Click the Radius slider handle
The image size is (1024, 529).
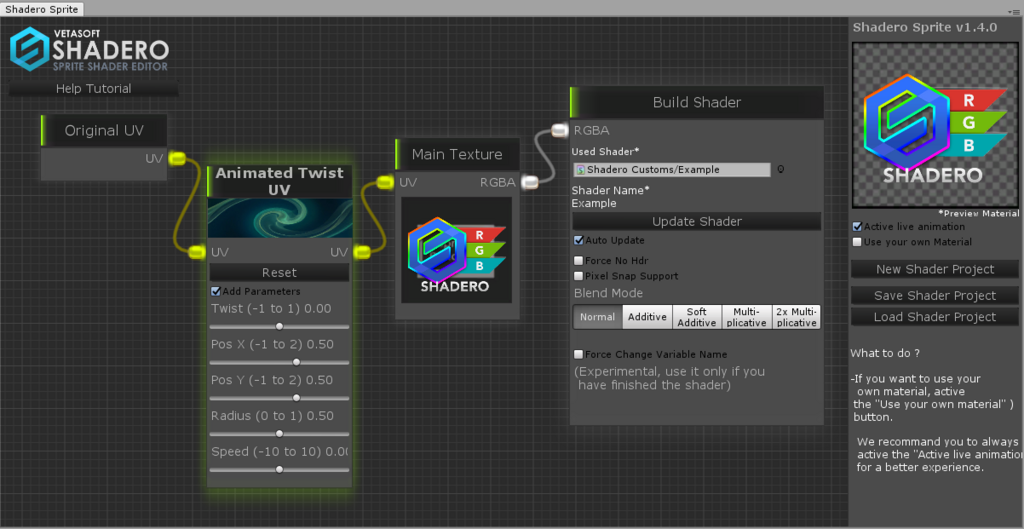click(x=280, y=434)
